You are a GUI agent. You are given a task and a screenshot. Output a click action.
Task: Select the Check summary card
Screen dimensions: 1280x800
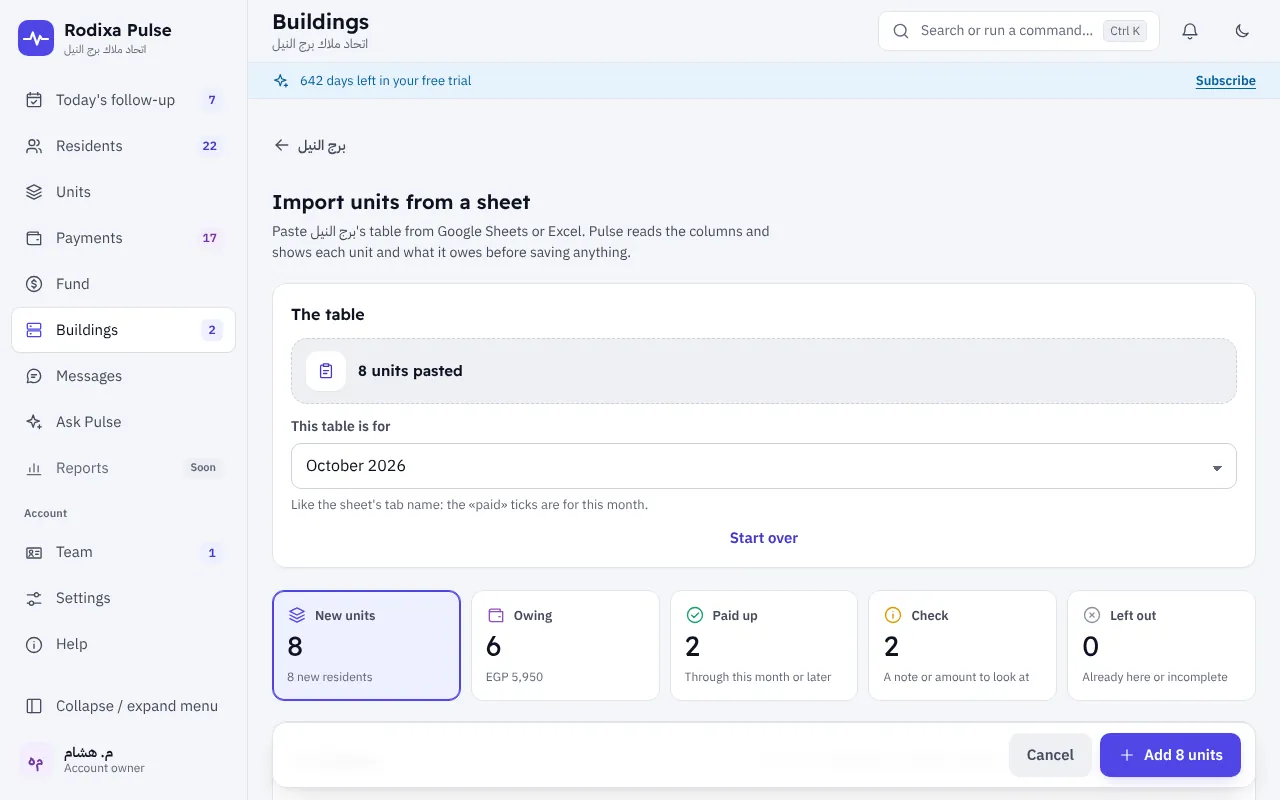(962, 645)
